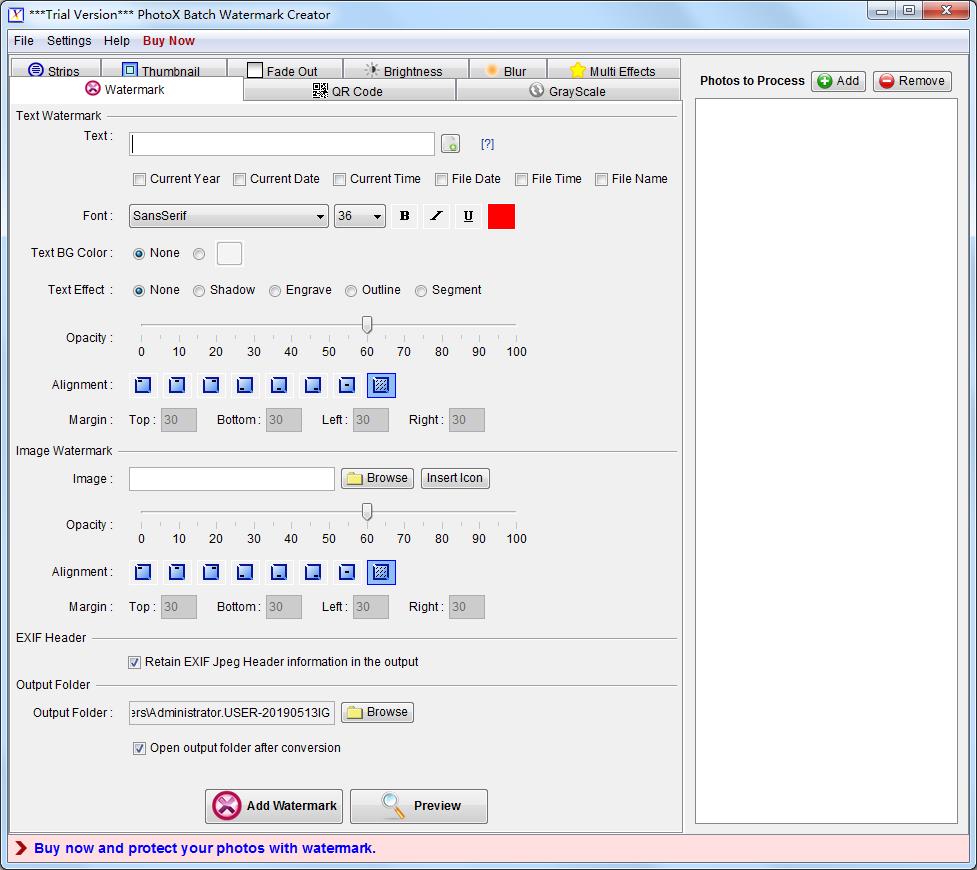The width and height of the screenshot is (977, 870).
Task: Switch to the Fade Out tab
Action: click(x=284, y=70)
